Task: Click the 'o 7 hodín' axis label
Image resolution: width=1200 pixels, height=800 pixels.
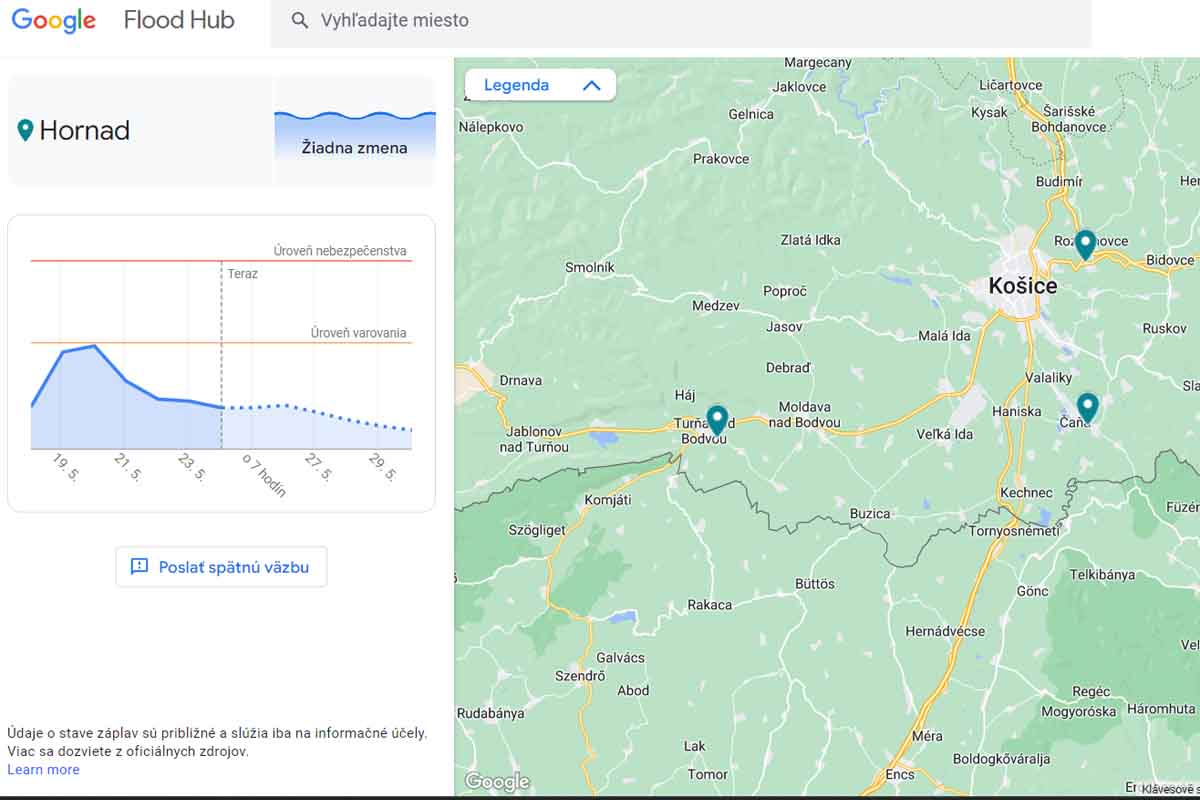Action: point(265,475)
